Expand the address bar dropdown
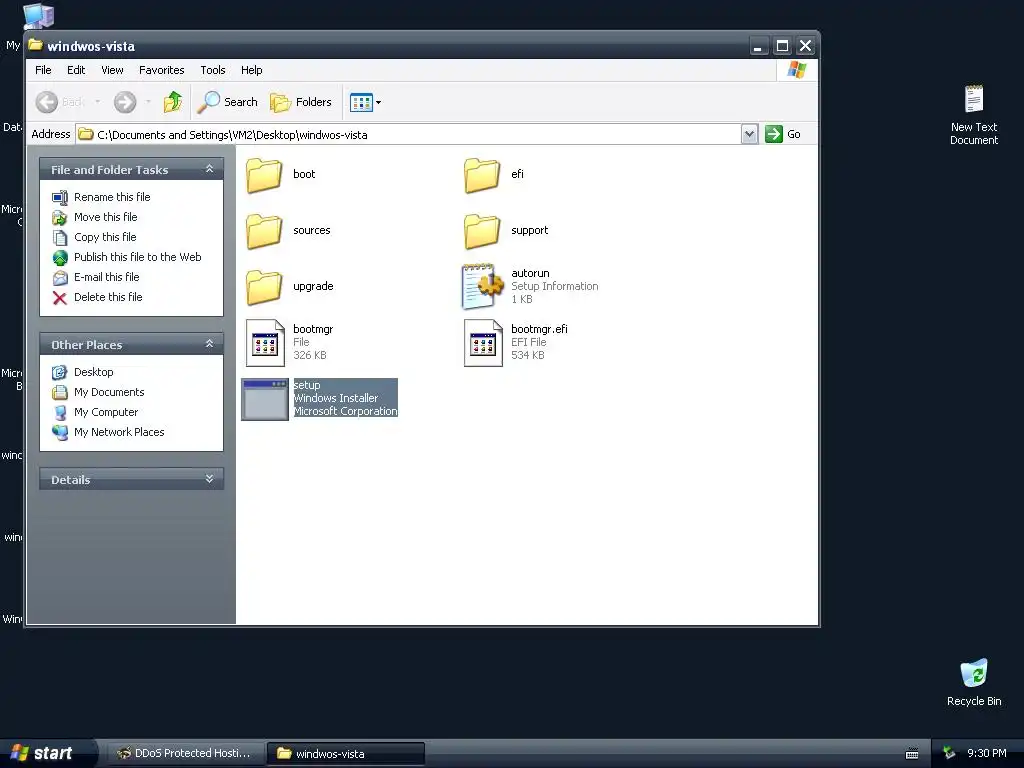1024x768 pixels. (x=750, y=134)
